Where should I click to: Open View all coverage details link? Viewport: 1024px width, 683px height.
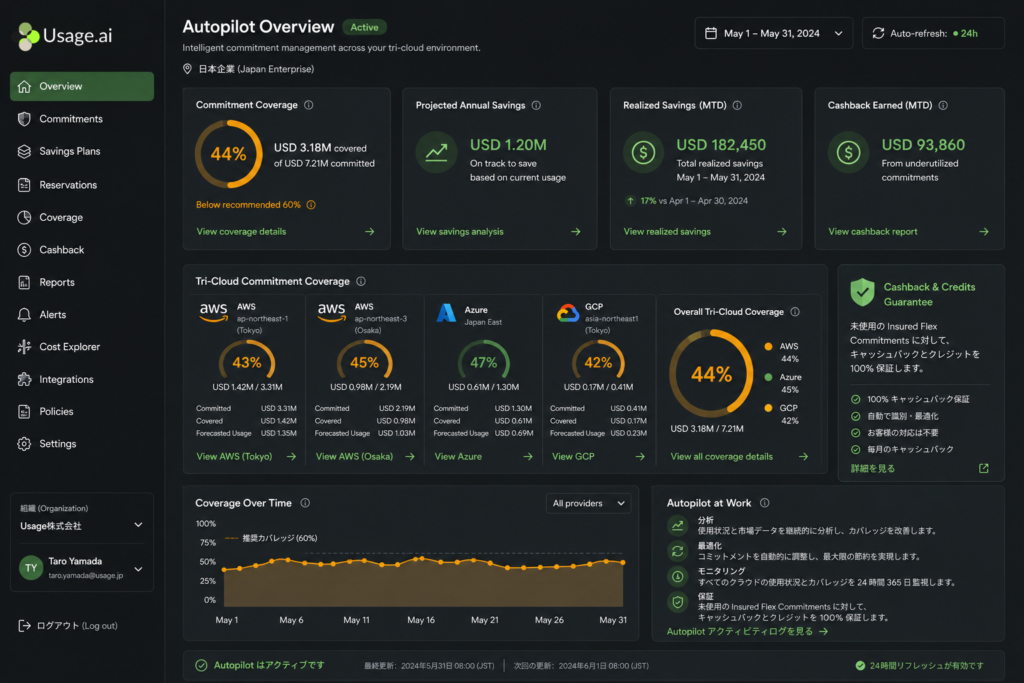click(739, 456)
